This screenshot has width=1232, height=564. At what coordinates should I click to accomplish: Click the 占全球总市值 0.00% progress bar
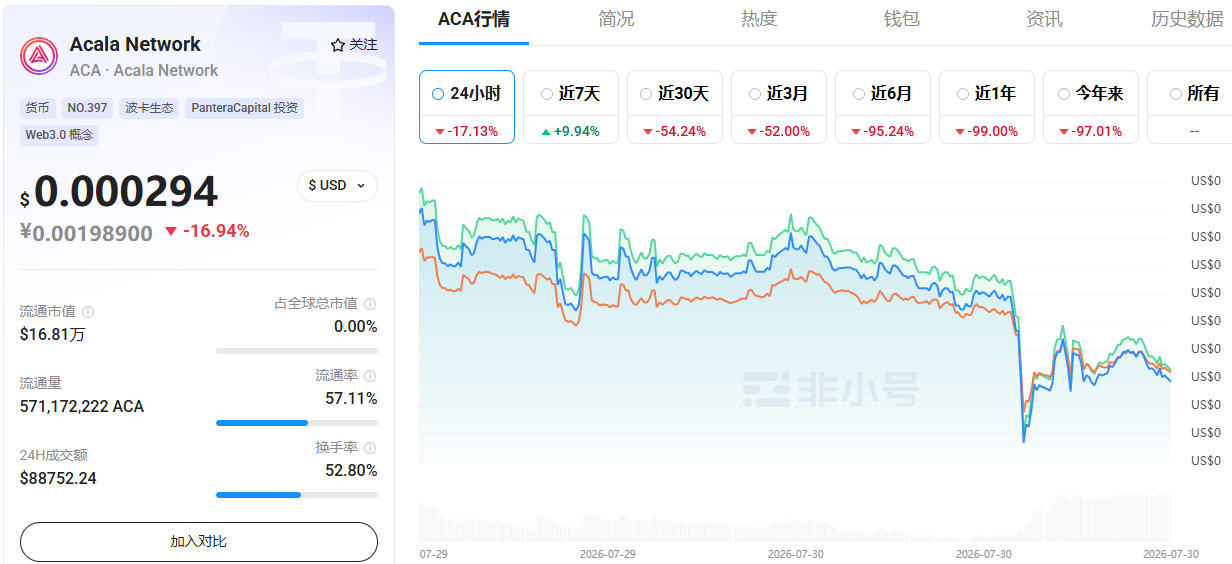tap(297, 350)
